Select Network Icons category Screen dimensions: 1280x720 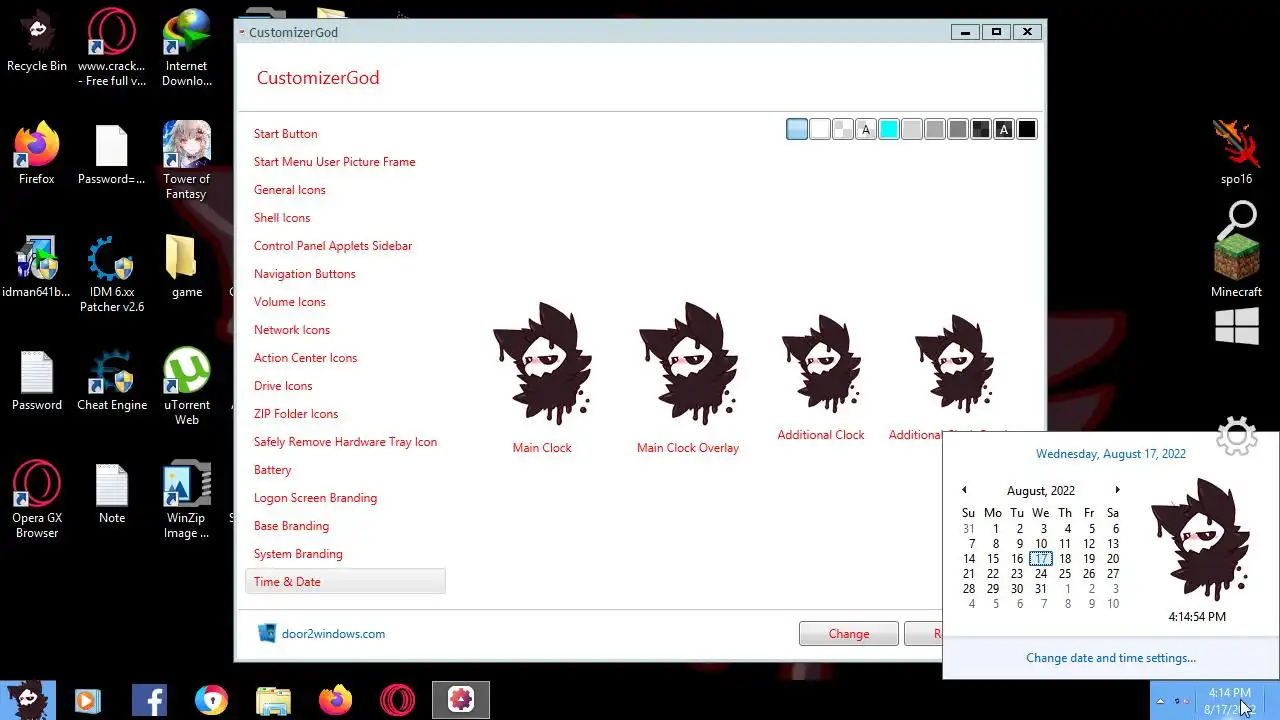[x=292, y=330]
